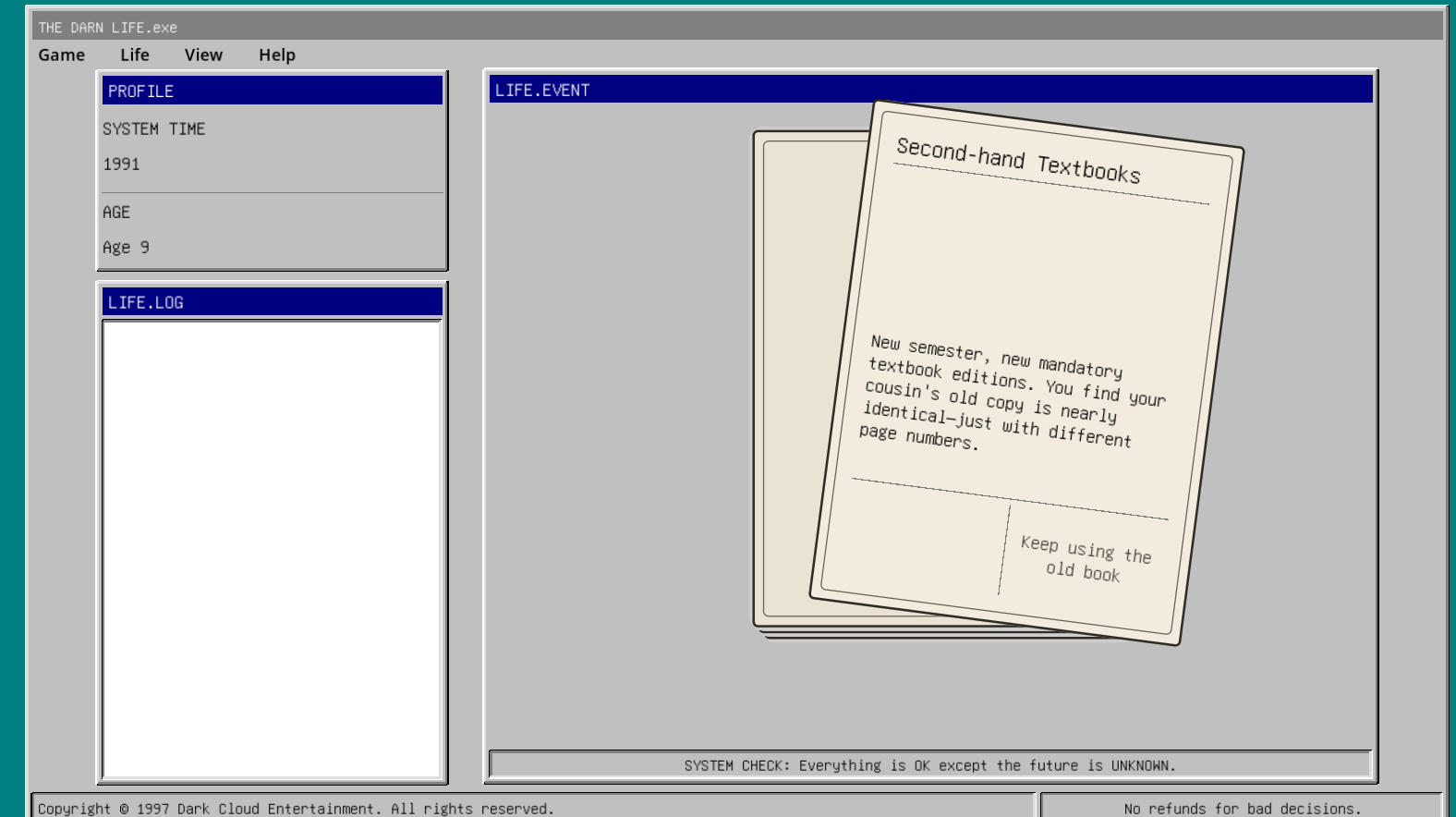Click THE DARN LIFE.exe title bar
The width and height of the screenshot is (1456, 817).
point(736,27)
